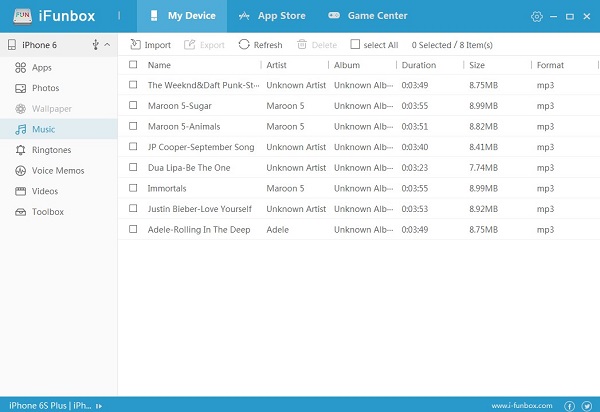This screenshot has height=412, width=600.
Task: Click the Videos clapperboard icon
Action: point(20,191)
